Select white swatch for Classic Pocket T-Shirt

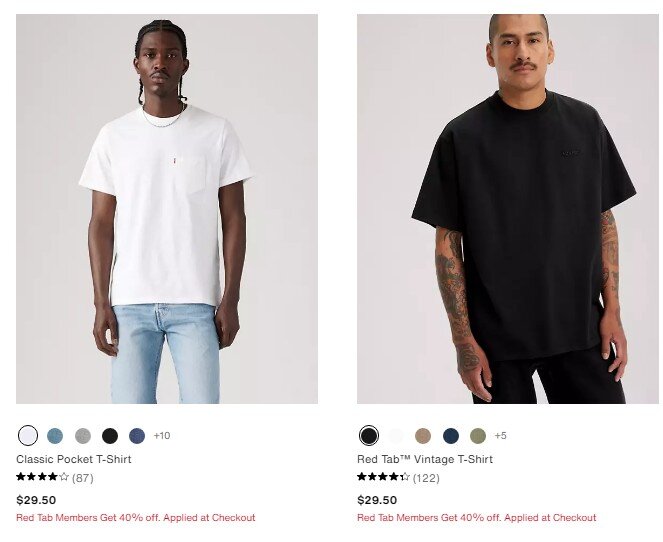28,435
